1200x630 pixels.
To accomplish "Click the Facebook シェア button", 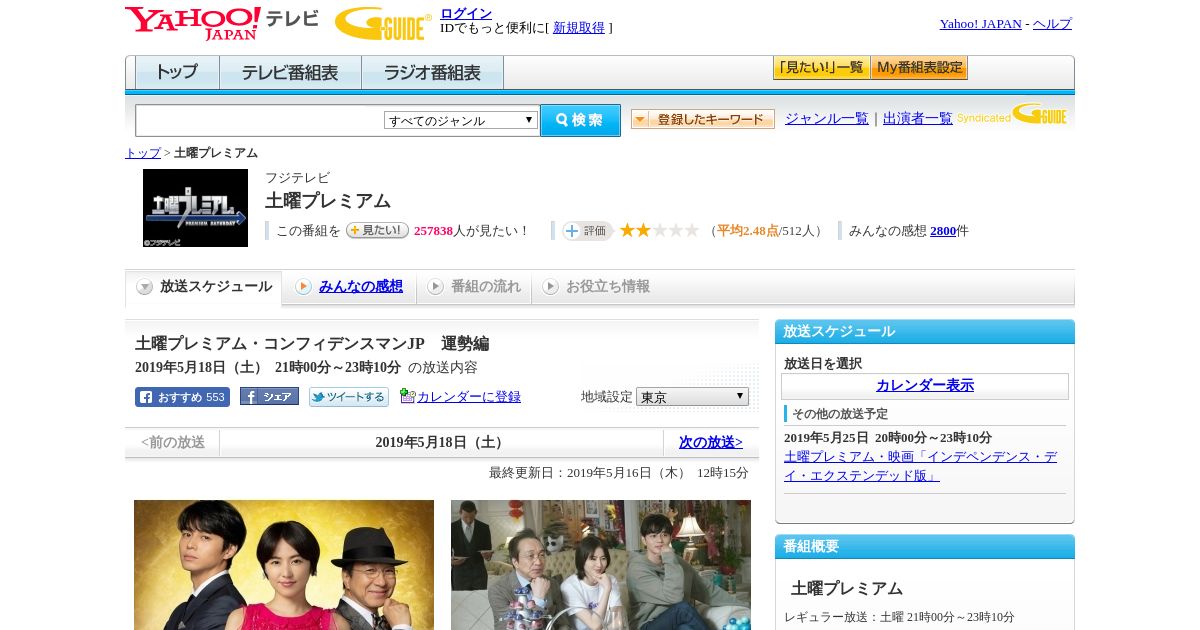I will click(x=269, y=397).
